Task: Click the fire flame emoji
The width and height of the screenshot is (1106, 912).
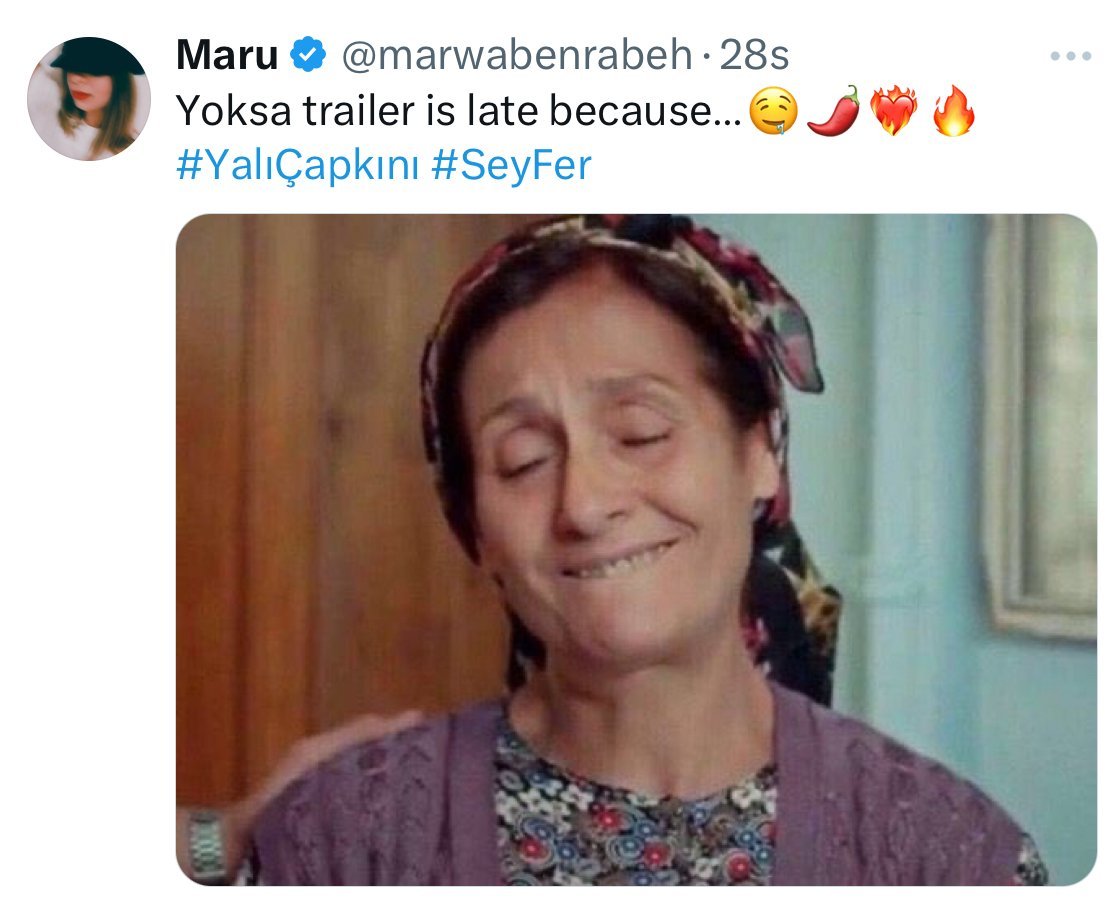Action: (x=954, y=111)
